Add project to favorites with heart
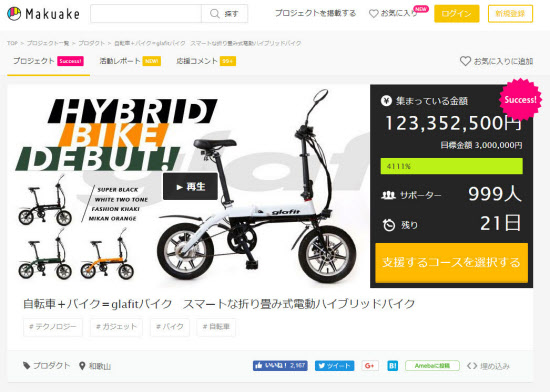The image size is (550, 392). pyautogui.click(x=465, y=61)
